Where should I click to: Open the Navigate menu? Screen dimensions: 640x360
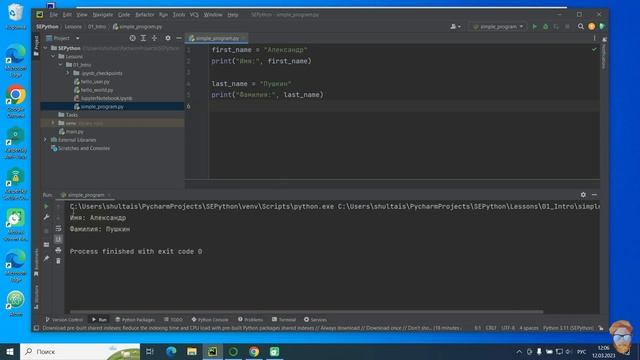point(102,15)
